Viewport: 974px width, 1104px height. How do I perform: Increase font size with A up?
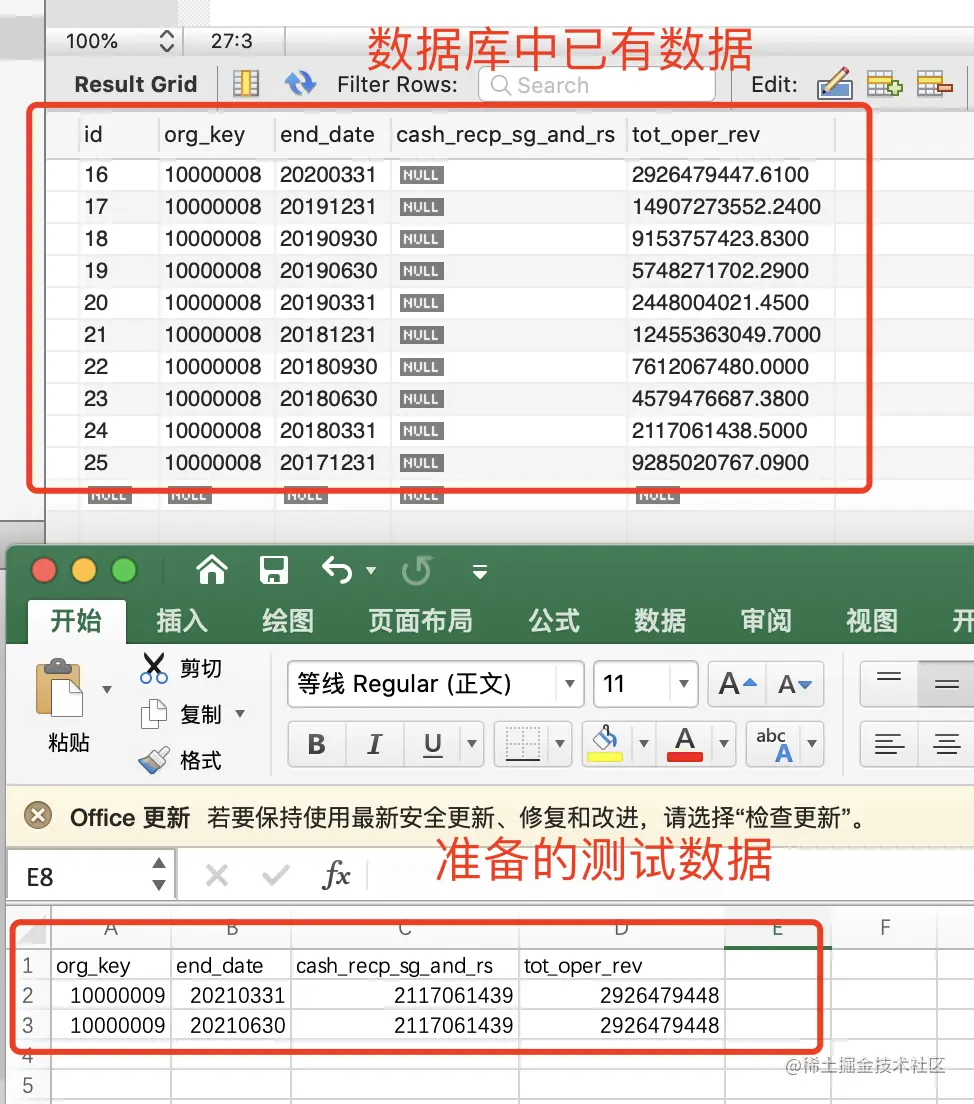tap(737, 684)
